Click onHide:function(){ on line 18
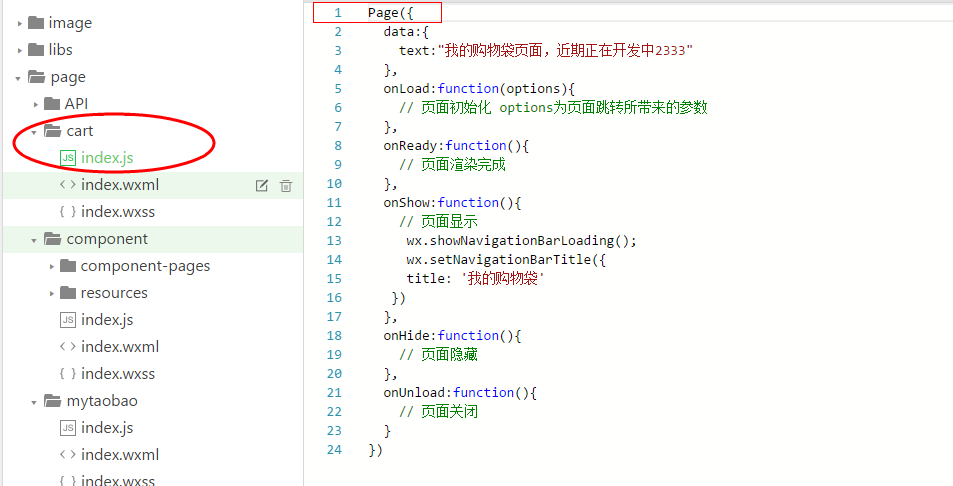Viewport: 953px width, 486px height. pos(452,335)
